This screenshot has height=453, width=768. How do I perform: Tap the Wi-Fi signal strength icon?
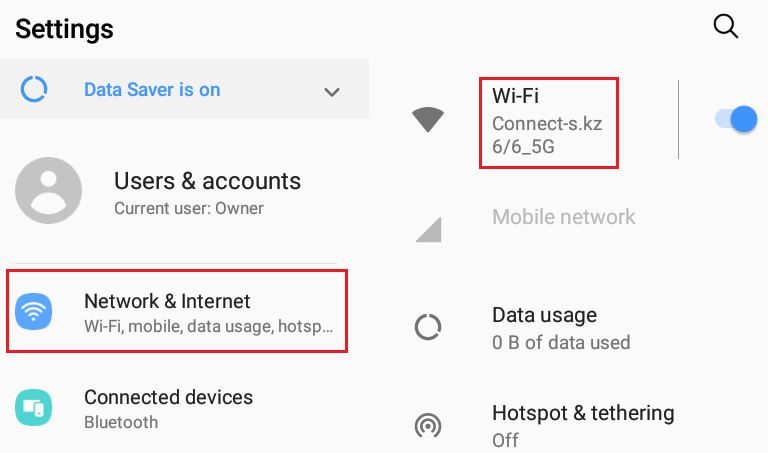coord(428,119)
